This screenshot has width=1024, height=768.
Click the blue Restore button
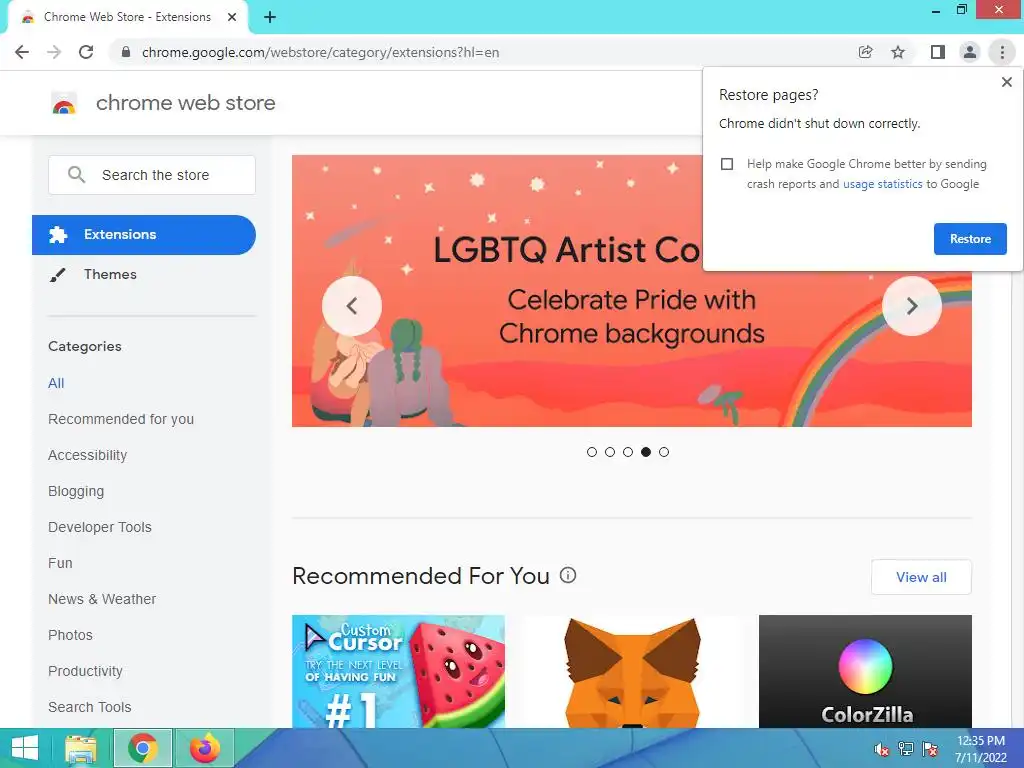(x=970, y=239)
